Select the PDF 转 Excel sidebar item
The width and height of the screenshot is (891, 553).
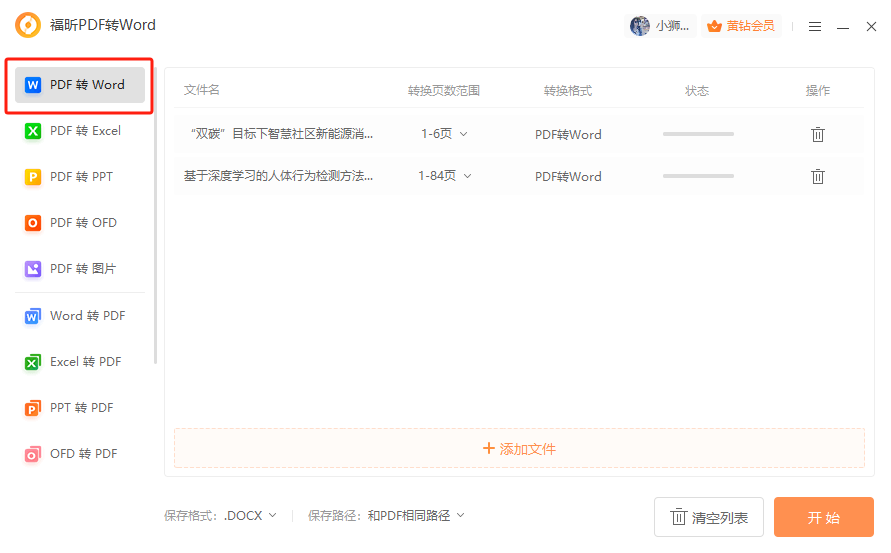pyautogui.click(x=80, y=131)
